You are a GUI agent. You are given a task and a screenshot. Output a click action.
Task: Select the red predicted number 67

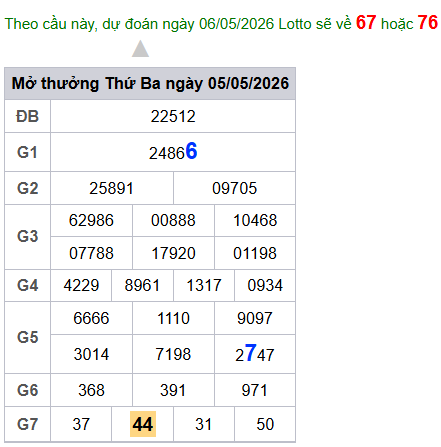point(366,22)
